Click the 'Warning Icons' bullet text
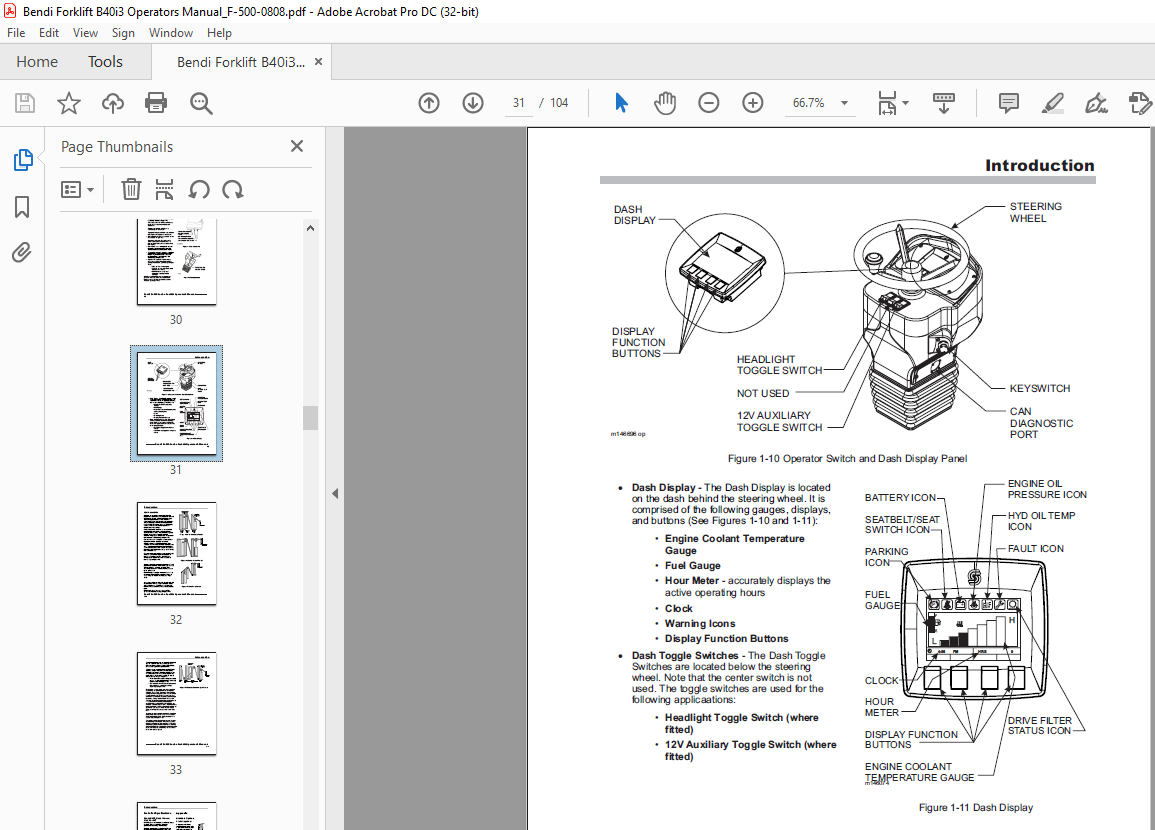 click(x=700, y=624)
